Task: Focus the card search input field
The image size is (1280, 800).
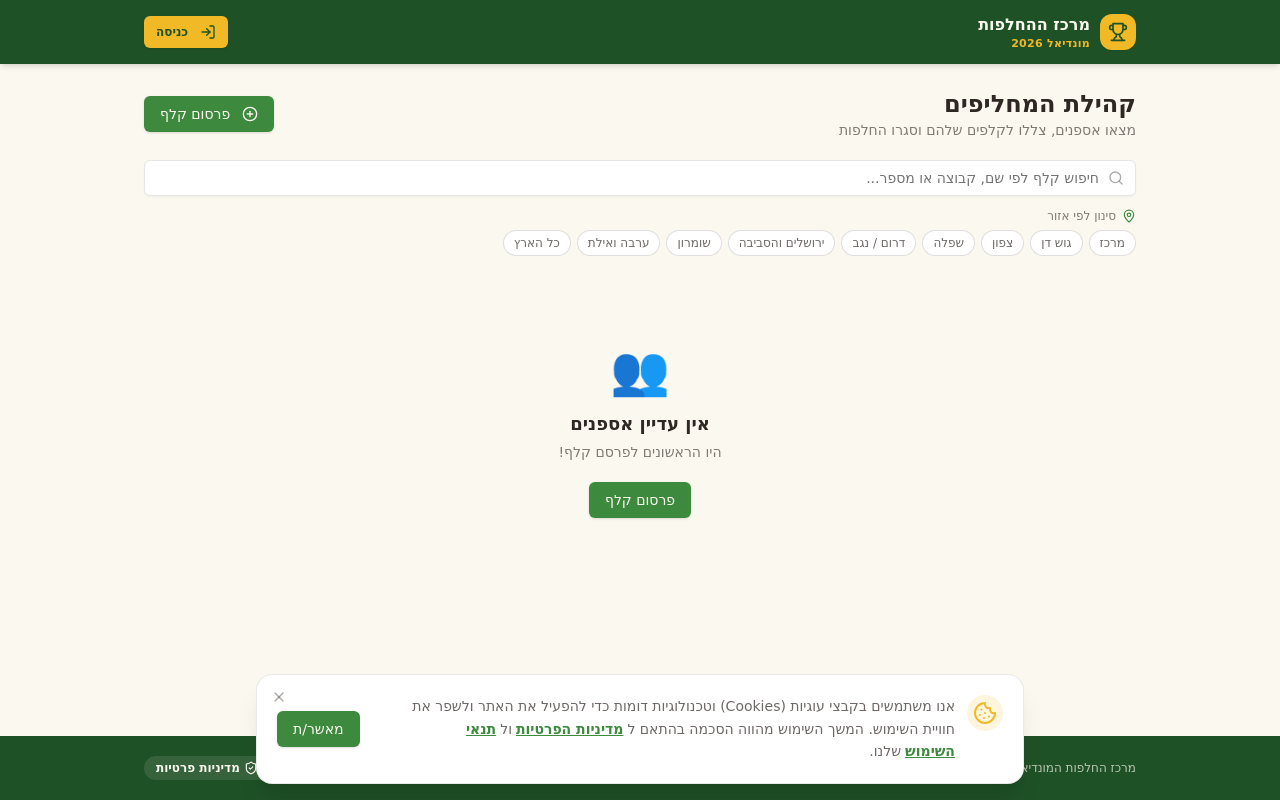Action: pyautogui.click(x=640, y=178)
